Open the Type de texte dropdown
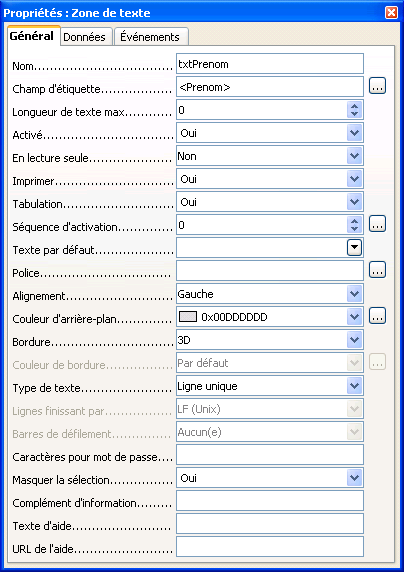Screen dimensions: 404x572 pyautogui.click(x=354, y=386)
